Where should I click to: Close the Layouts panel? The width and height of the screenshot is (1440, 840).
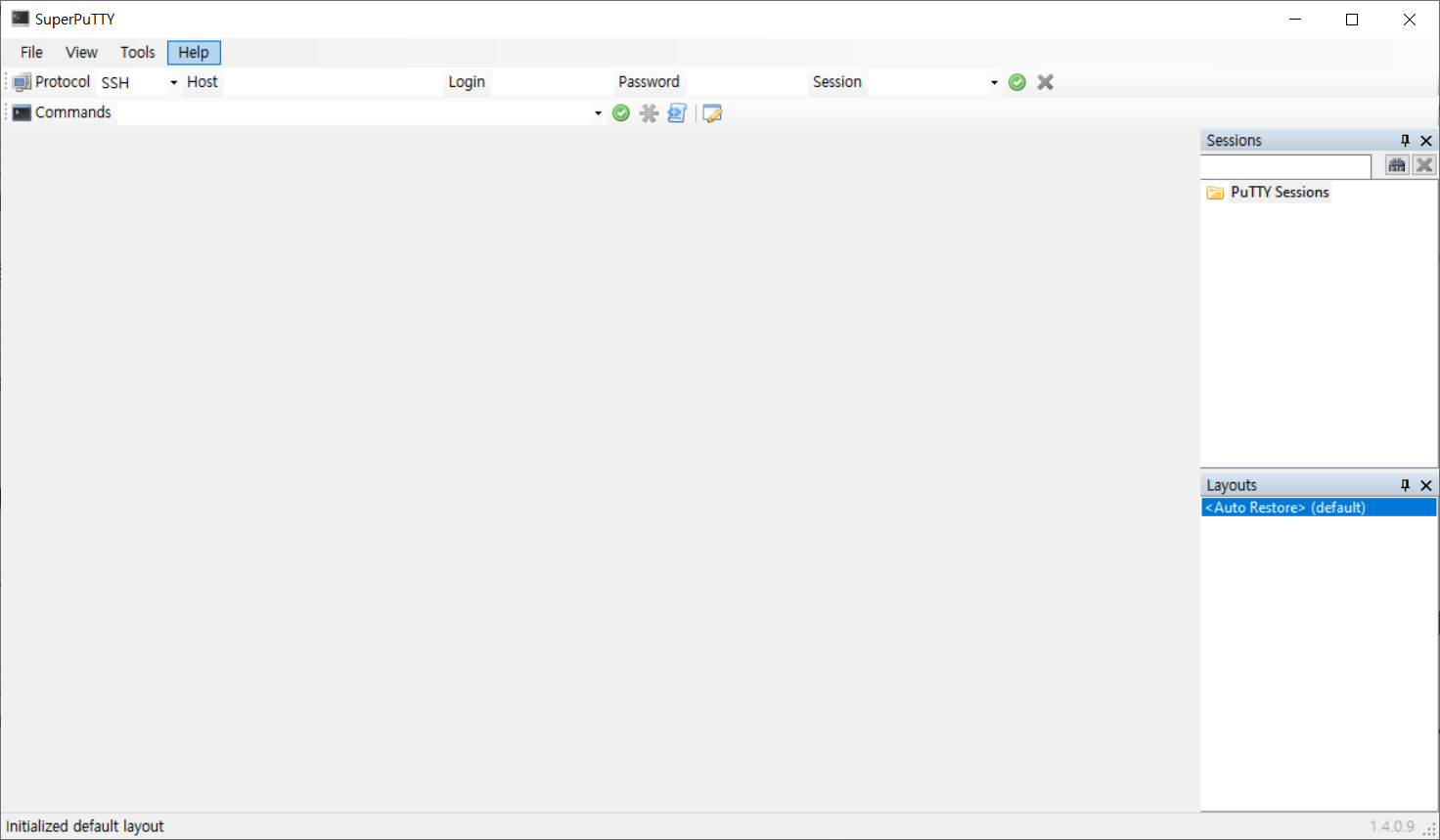click(1426, 485)
